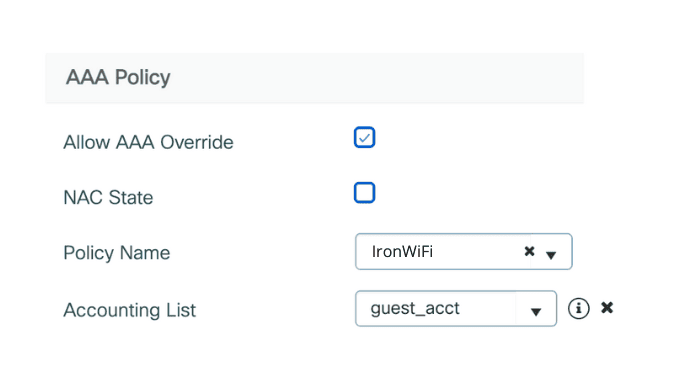
Task: Click the AAA Policy section header
Action: click(118, 77)
